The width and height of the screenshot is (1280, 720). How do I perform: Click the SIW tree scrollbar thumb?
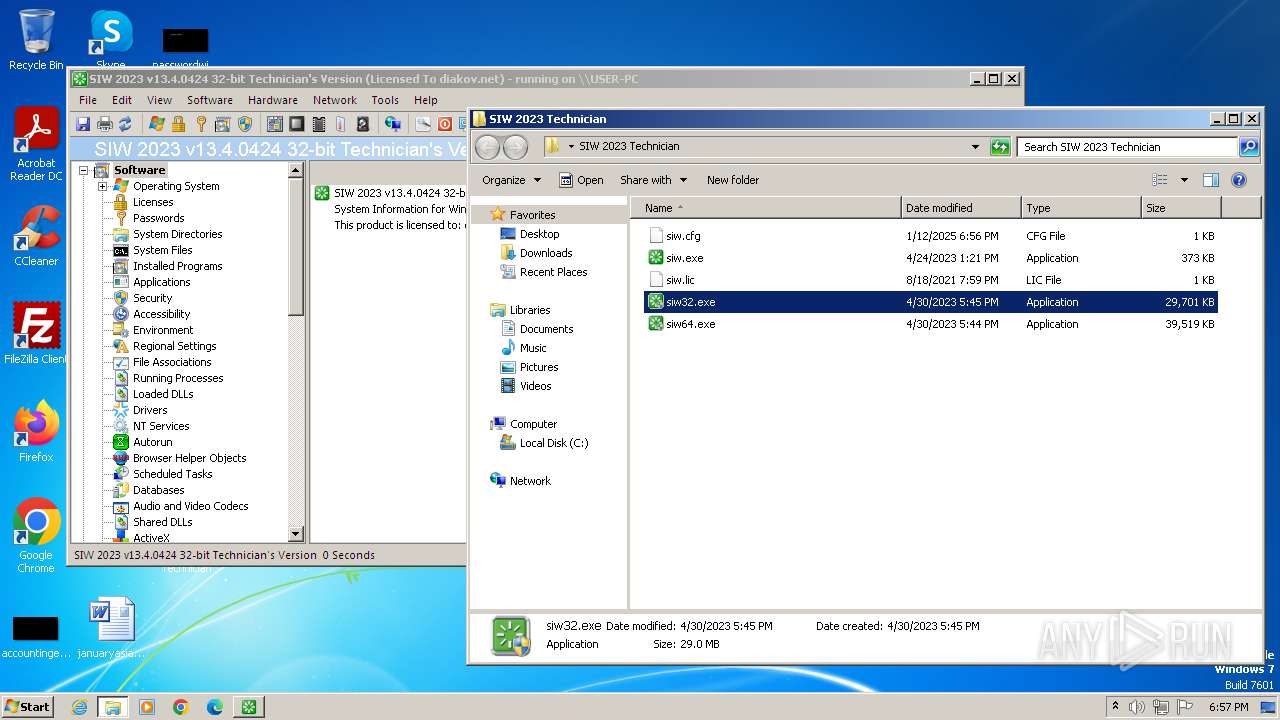pos(295,247)
